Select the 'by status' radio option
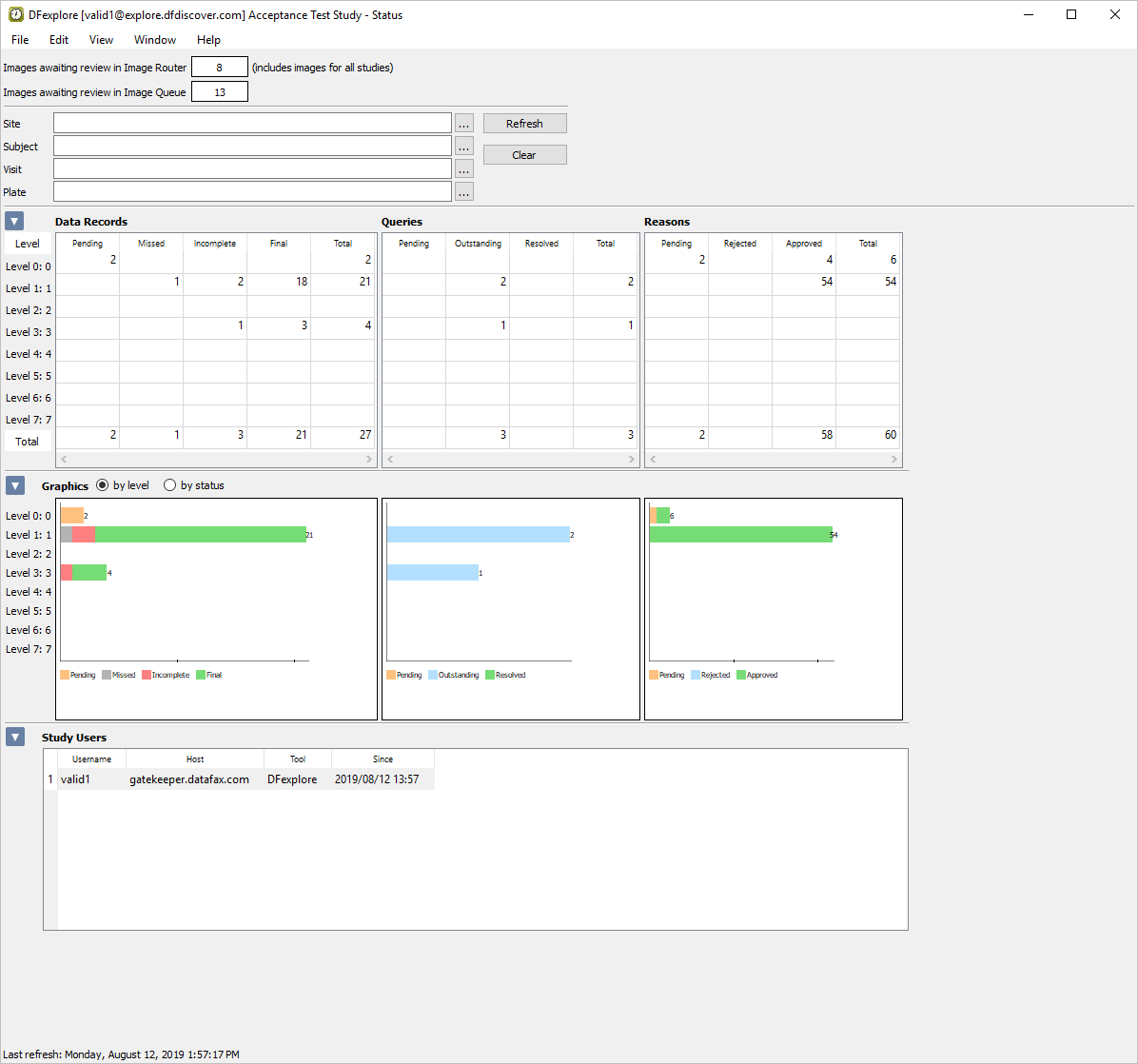This screenshot has height=1064, width=1138. (169, 484)
